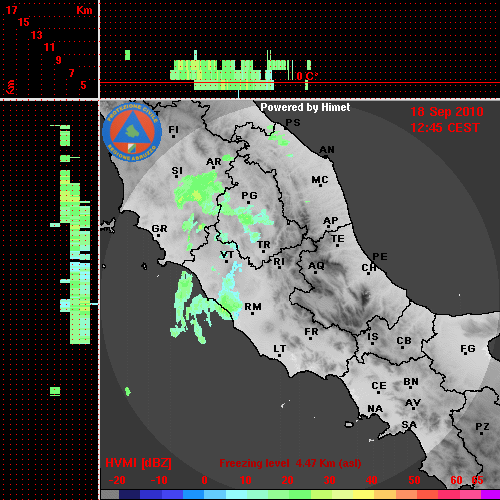Click the AQ city marker
The image size is (500, 500).
[315, 272]
